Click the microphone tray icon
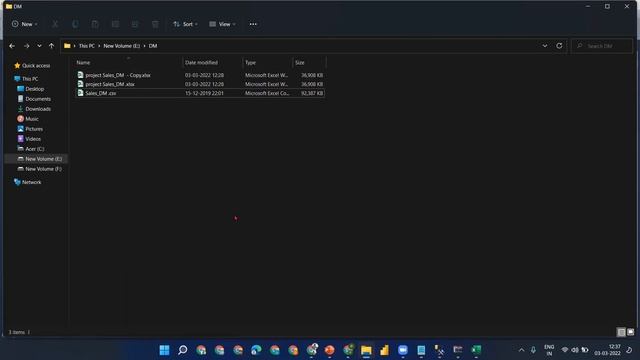The height and width of the screenshot is (360, 640). pyautogui.click(x=533, y=350)
